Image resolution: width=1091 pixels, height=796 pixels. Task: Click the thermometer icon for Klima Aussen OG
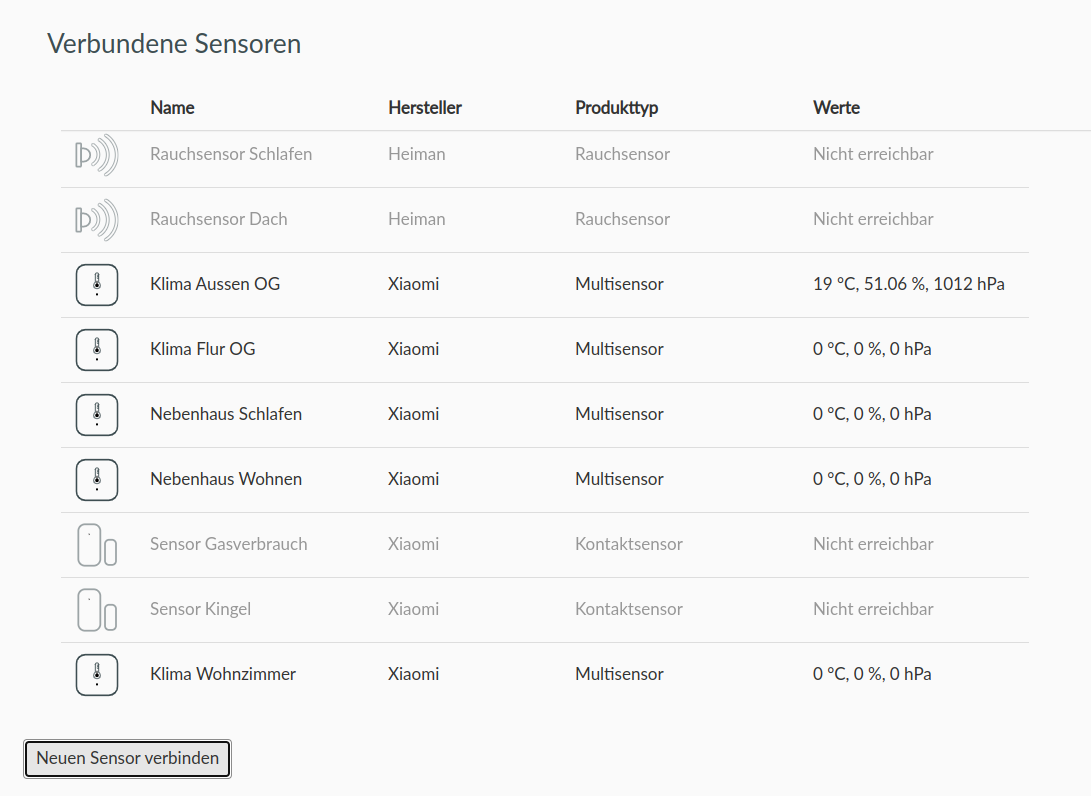pyautogui.click(x=97, y=285)
